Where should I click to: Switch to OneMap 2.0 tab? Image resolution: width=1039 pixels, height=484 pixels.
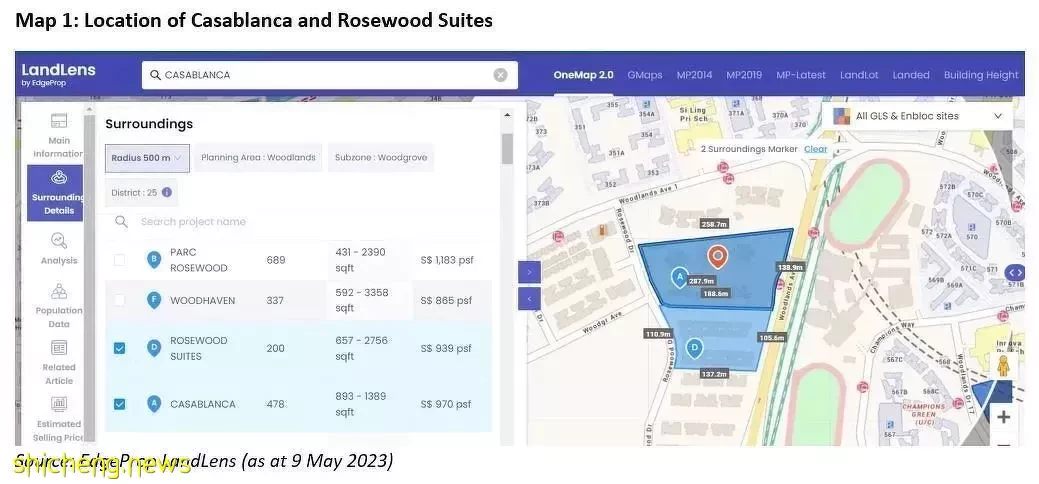pos(583,75)
